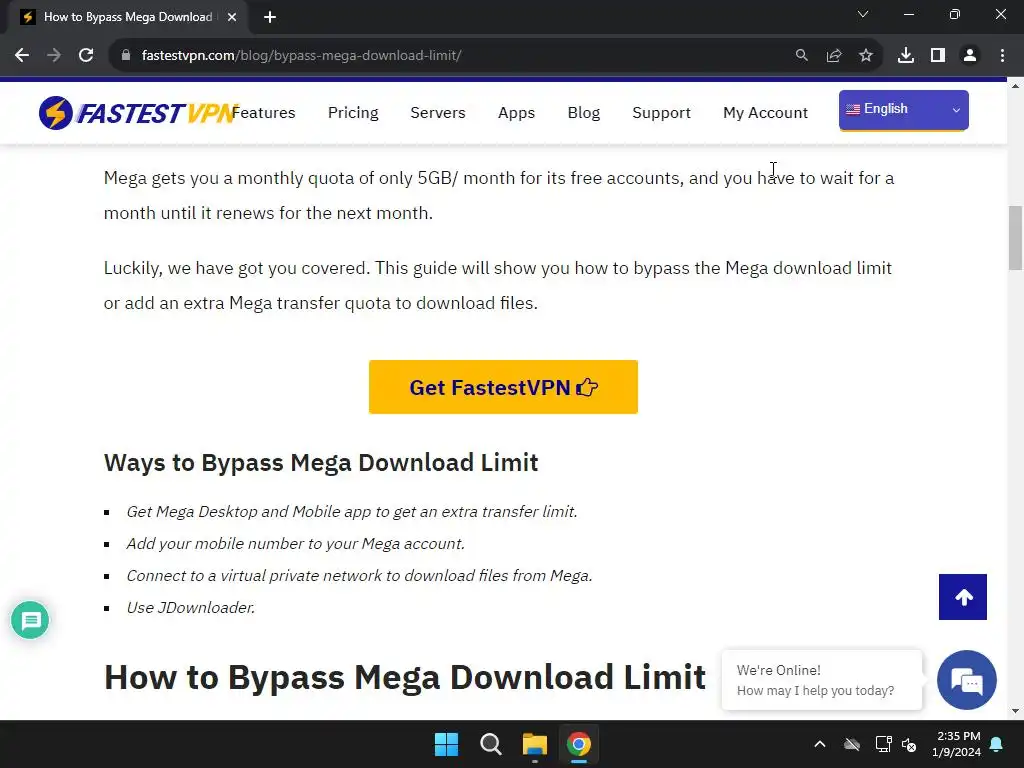Viewport: 1024px width, 768px height.
Task: Click 'Connect to a virtual private network' bullet
Action: (x=359, y=575)
